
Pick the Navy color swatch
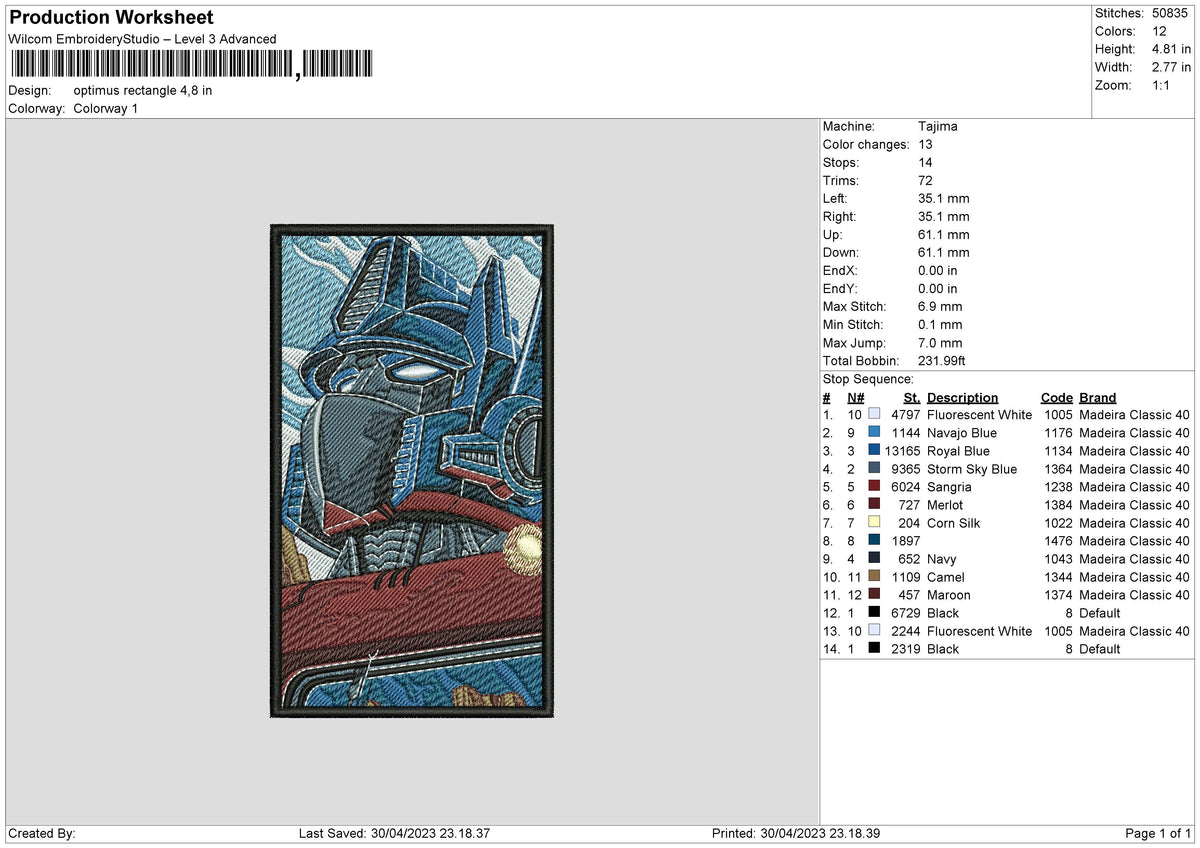tap(874, 559)
